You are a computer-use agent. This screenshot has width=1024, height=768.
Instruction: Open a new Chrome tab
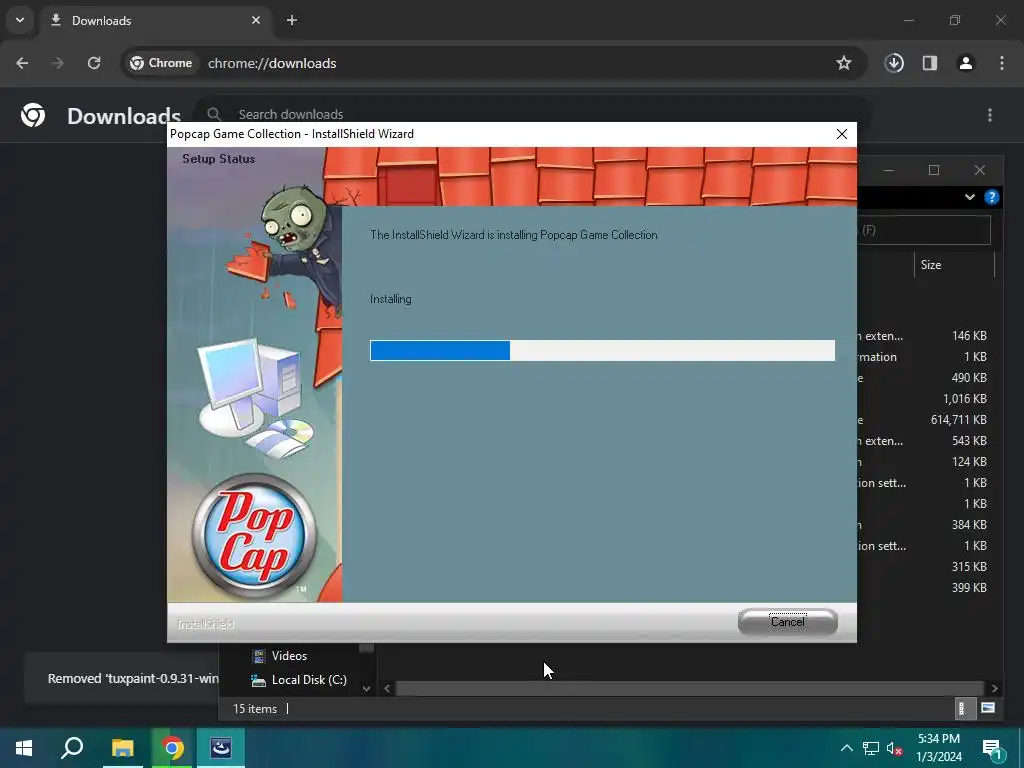click(x=292, y=20)
